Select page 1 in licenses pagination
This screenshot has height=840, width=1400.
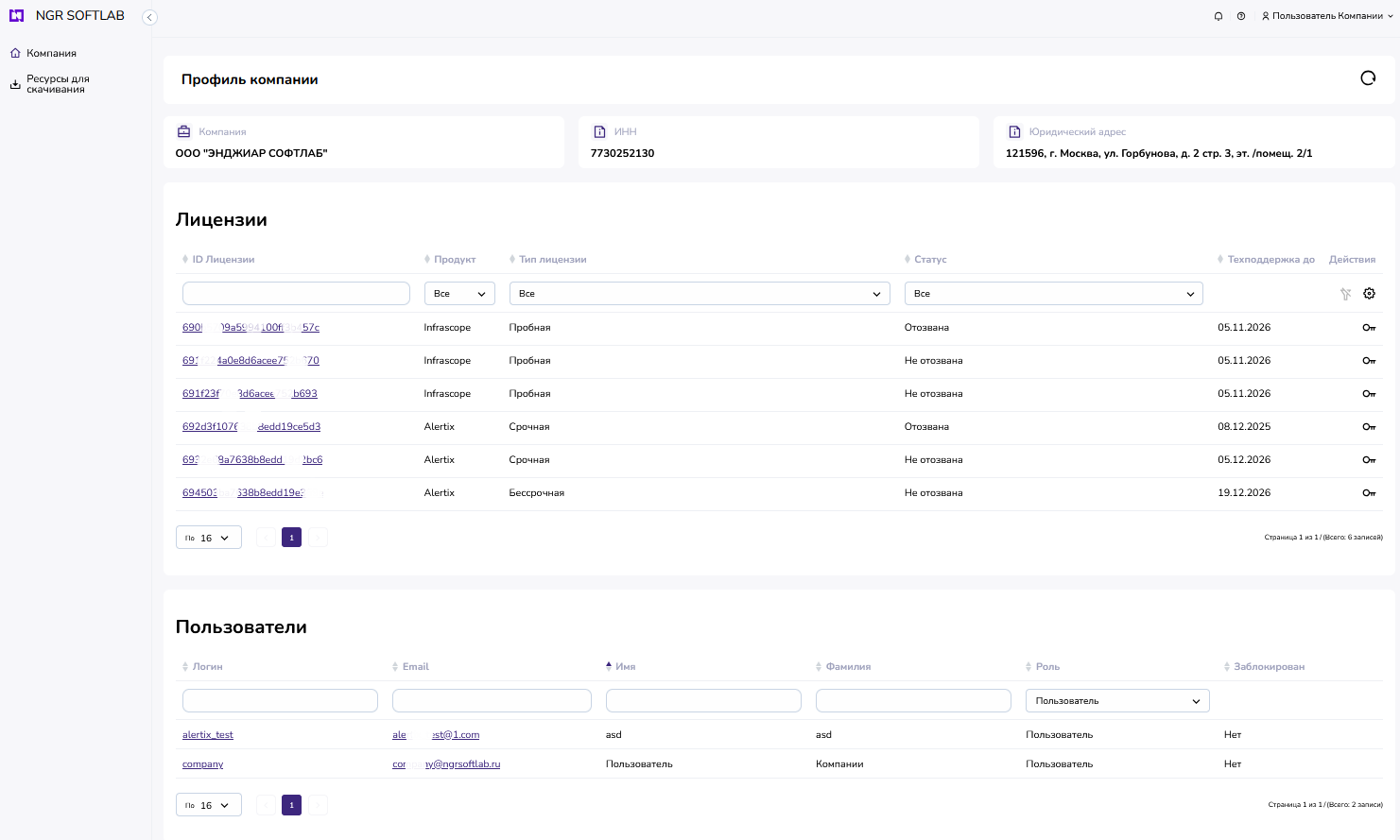(x=291, y=538)
